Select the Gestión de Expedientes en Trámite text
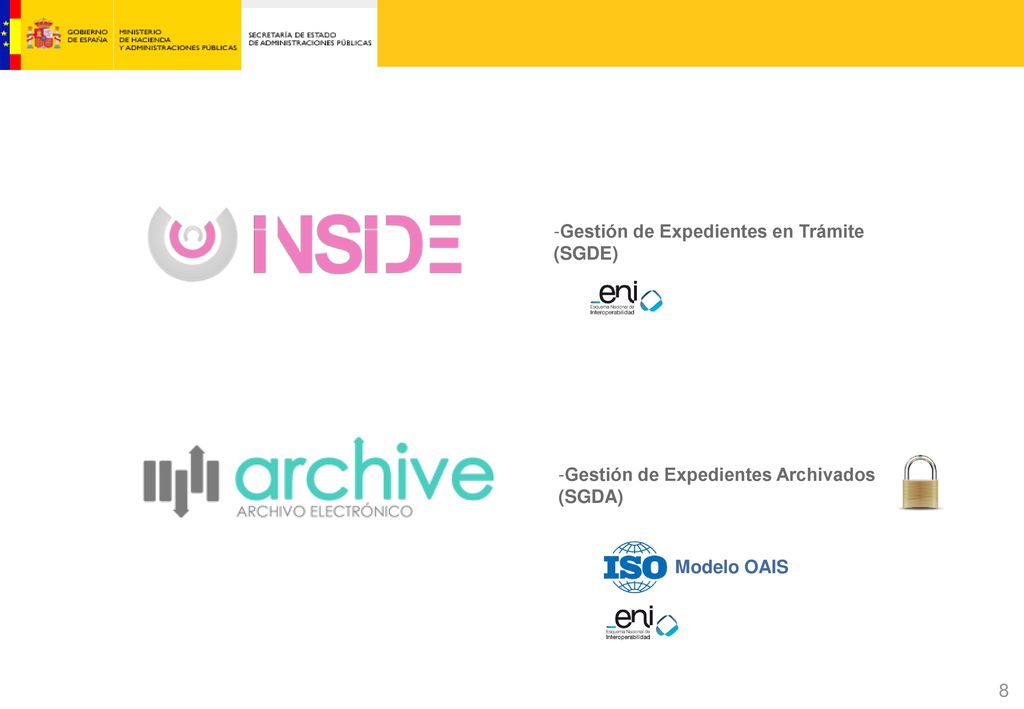1024x709 pixels. click(709, 242)
